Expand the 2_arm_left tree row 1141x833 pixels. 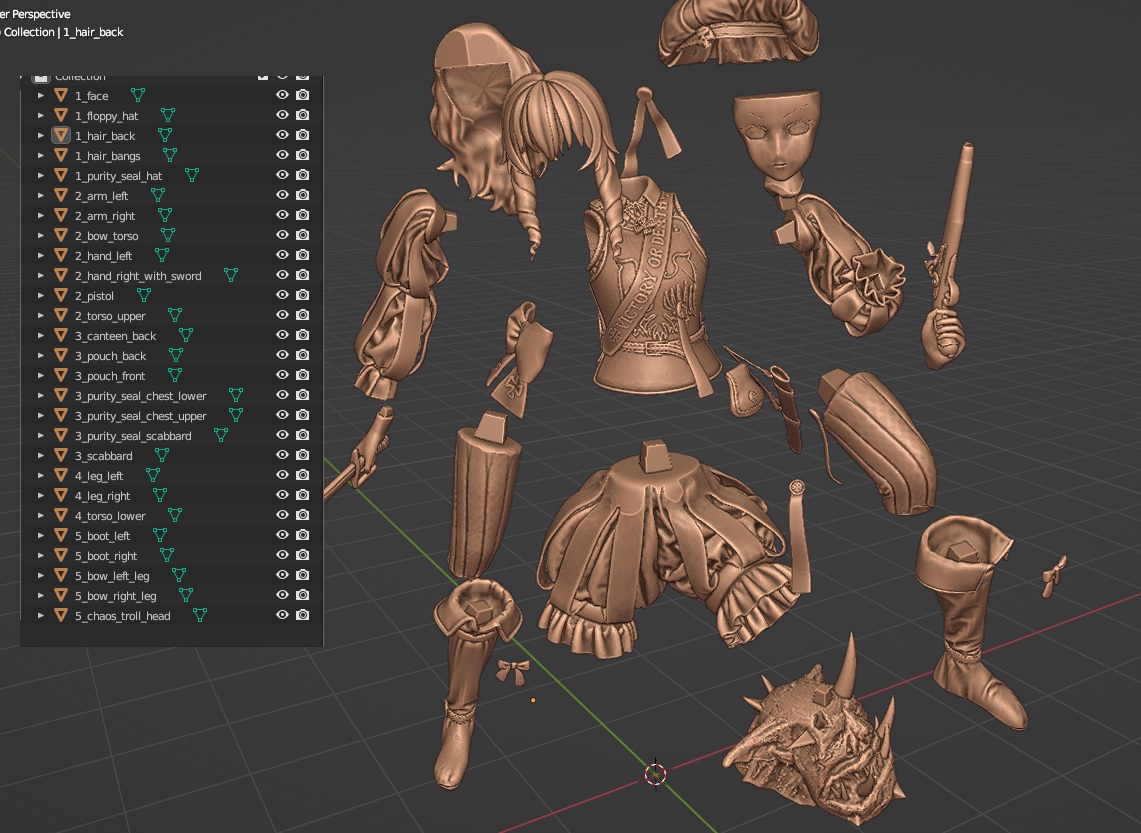(41, 195)
